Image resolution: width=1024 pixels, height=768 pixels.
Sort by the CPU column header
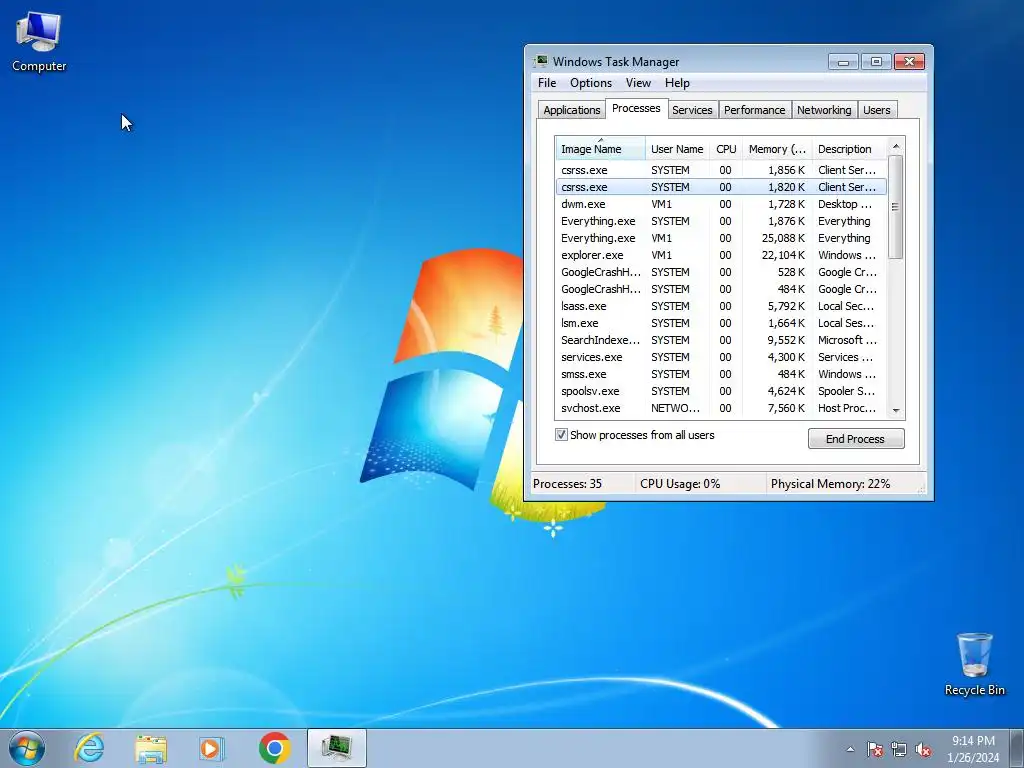tap(726, 149)
